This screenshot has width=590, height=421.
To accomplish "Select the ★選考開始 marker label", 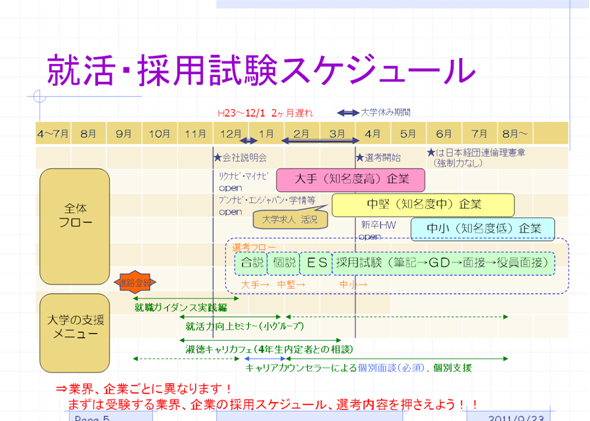I will click(x=379, y=158).
